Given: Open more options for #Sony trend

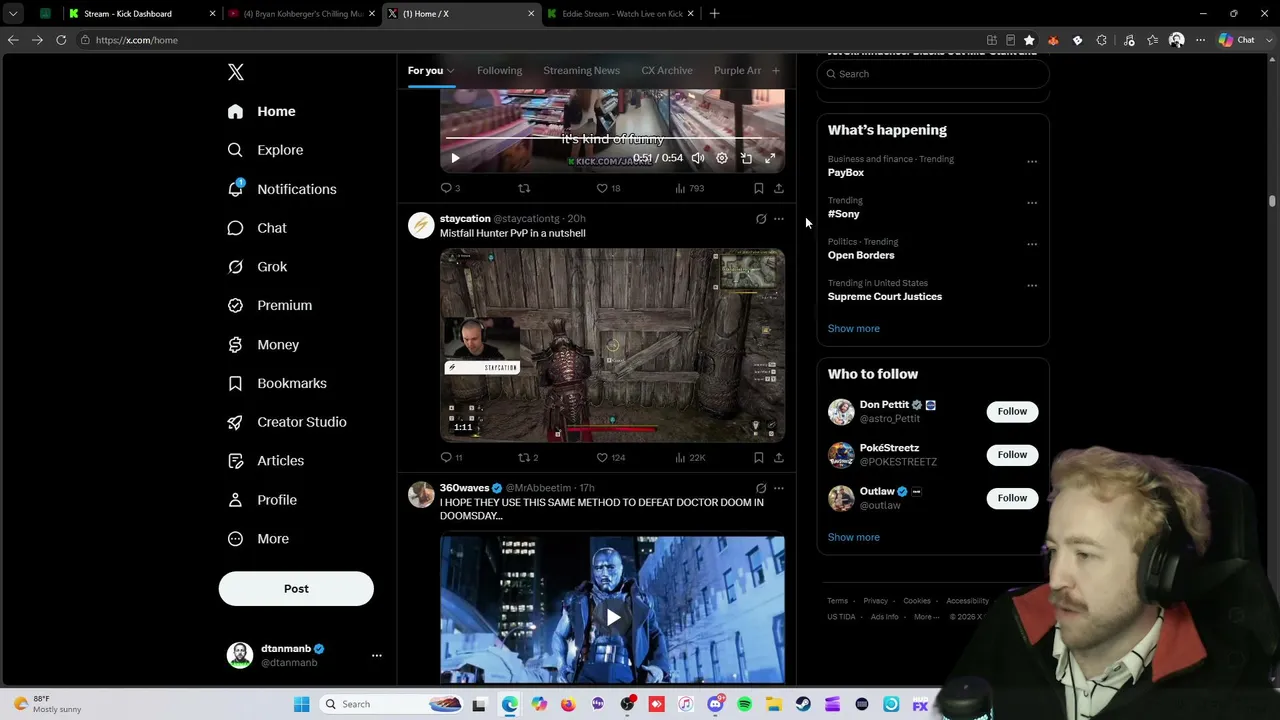Looking at the screenshot, I should pos(1032,203).
